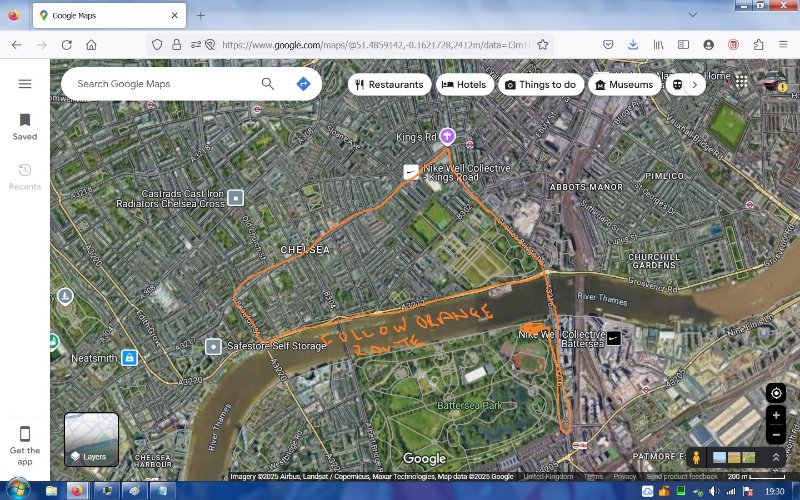Toggle Firefox sidebar view
Viewport: 800px width, 500px height.
point(684,45)
